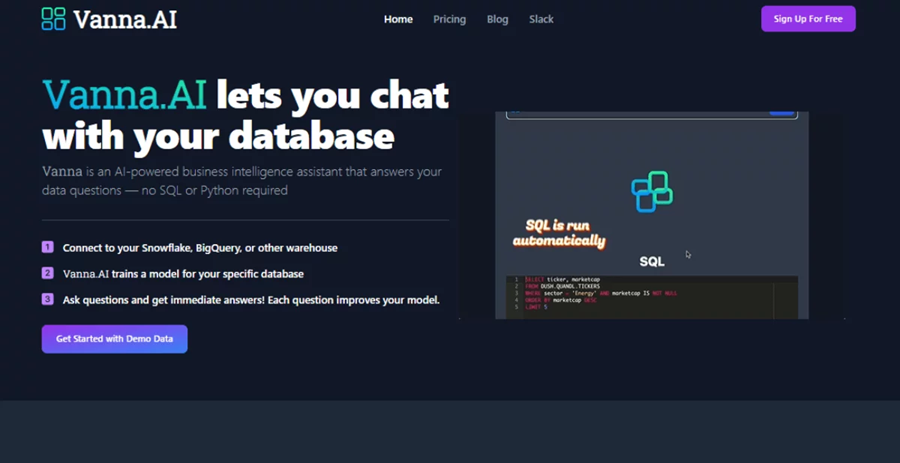Click the Vanna.AI logo icon in demo video
Screen dimensions: 900x463
(651, 191)
